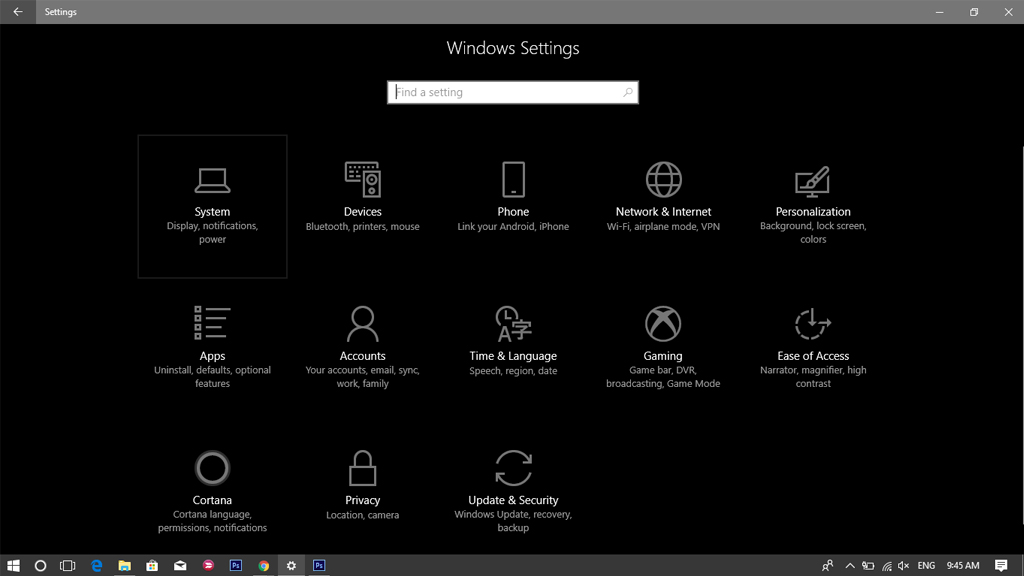Open the Cortana circle icon
Image resolution: width=1024 pixels, height=576 pixels.
click(212, 468)
